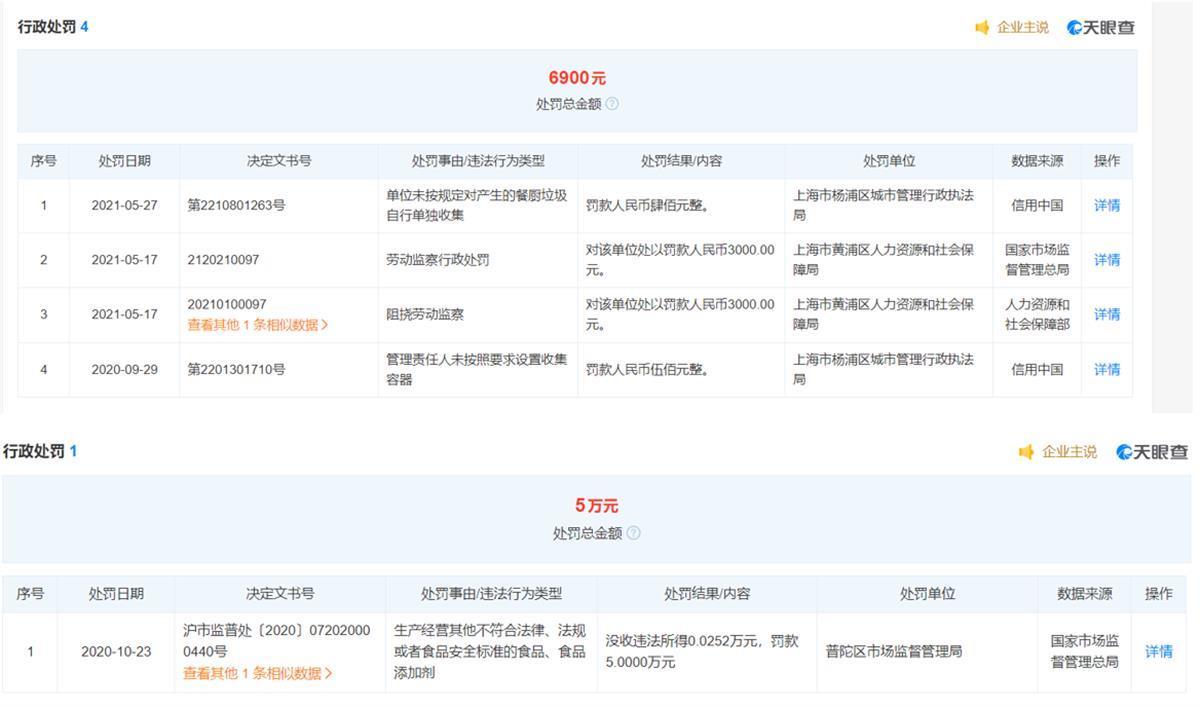1200x707 pixels.
Task: Click the 行政处罚 4 section title
Action: pos(53,27)
